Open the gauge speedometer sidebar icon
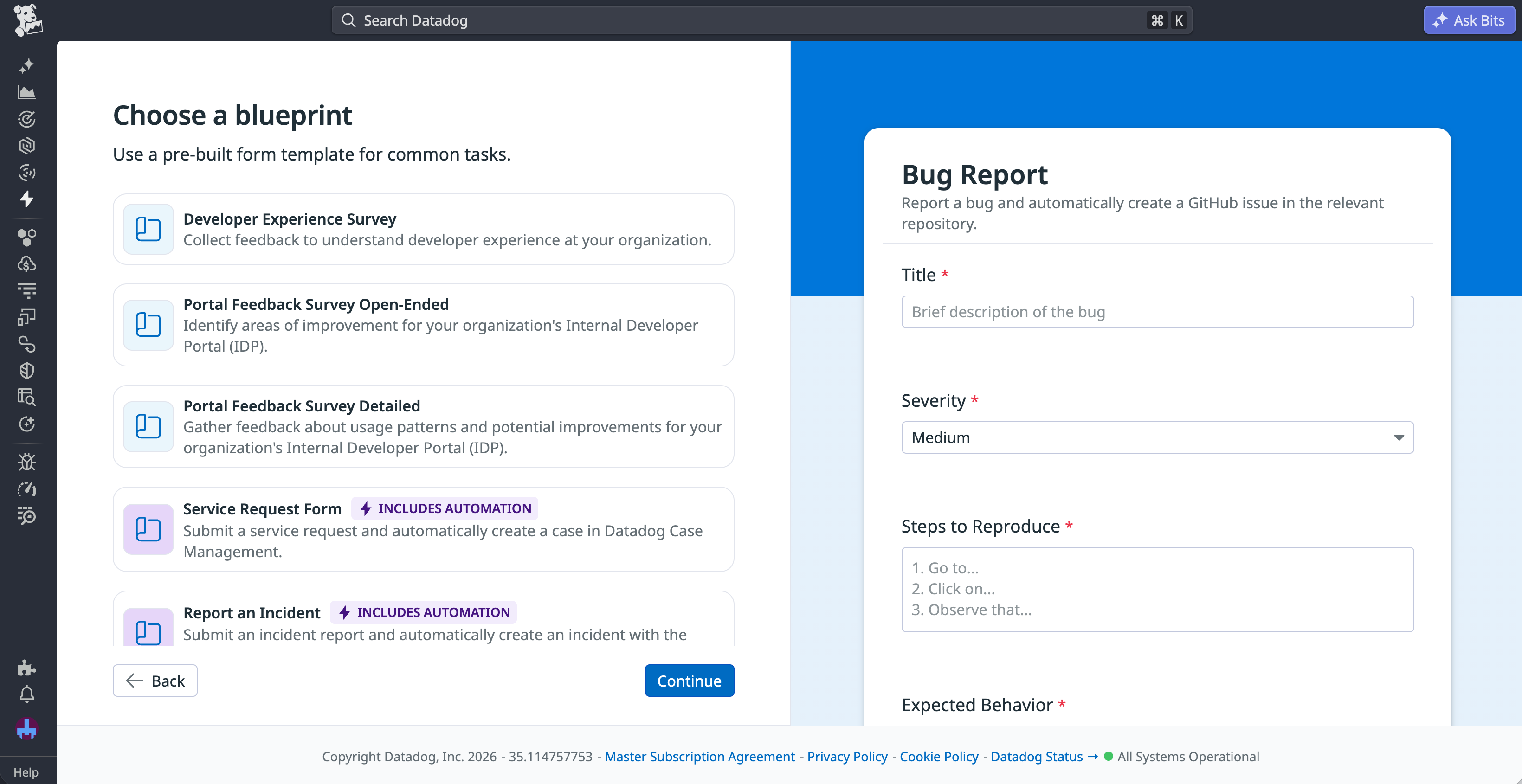 pos(26,488)
